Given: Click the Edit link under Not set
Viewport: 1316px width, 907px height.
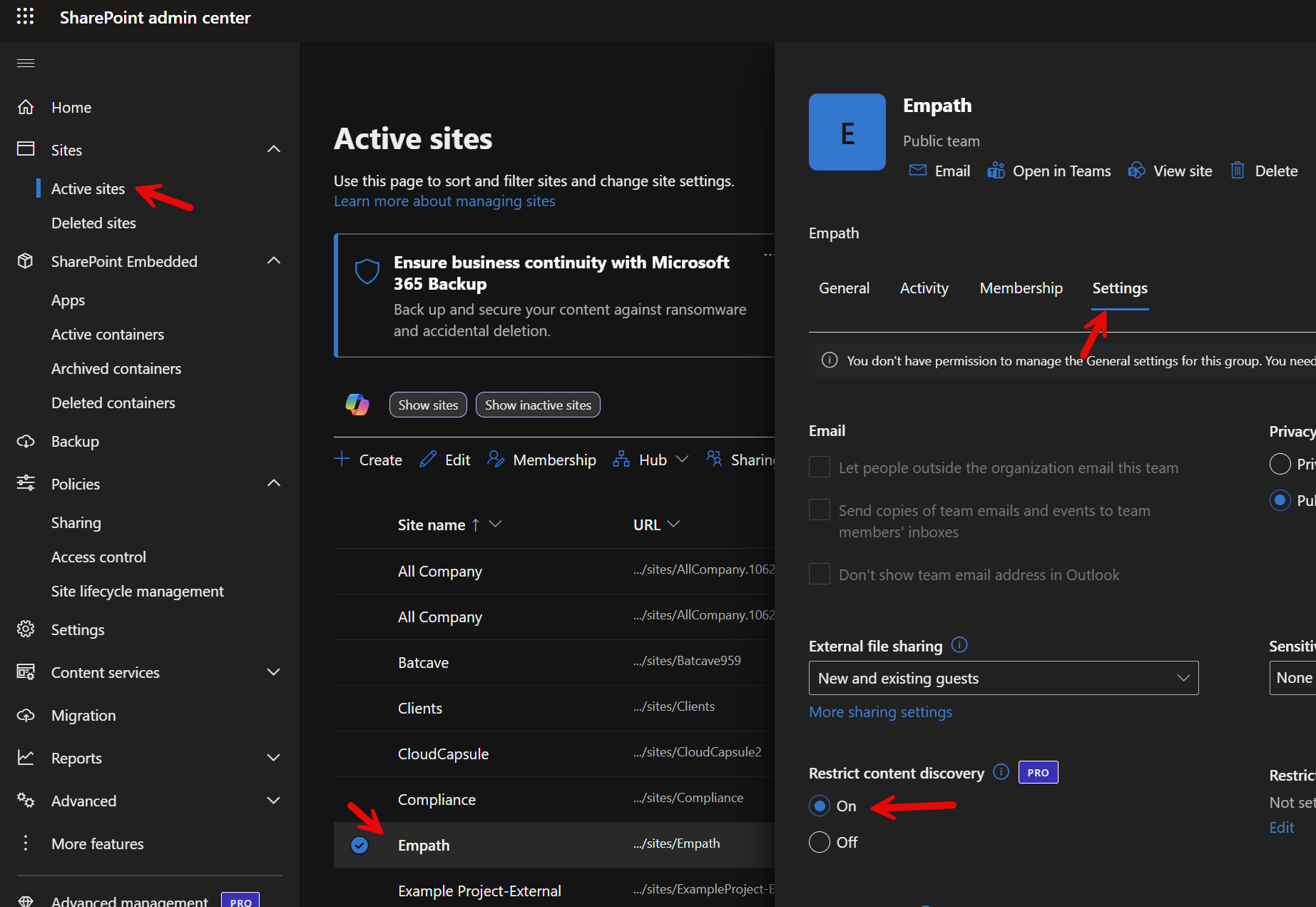Looking at the screenshot, I should (1282, 827).
